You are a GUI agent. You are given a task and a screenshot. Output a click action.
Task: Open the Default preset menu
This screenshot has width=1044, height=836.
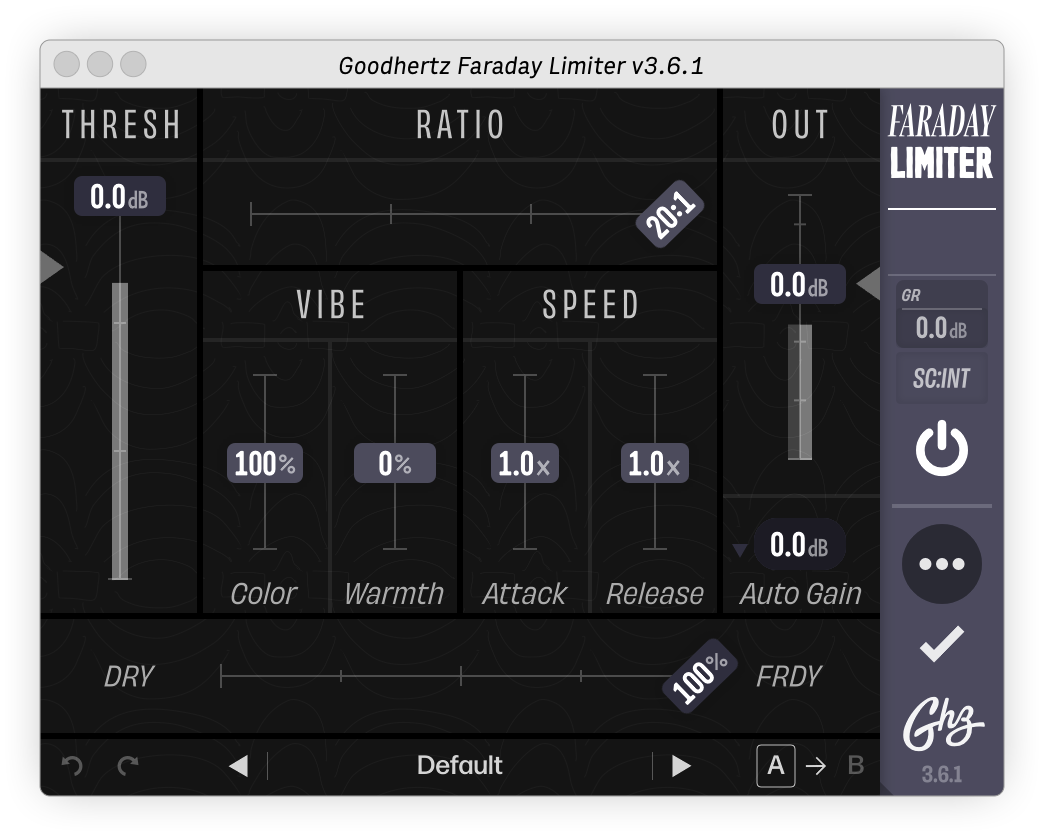click(x=459, y=765)
